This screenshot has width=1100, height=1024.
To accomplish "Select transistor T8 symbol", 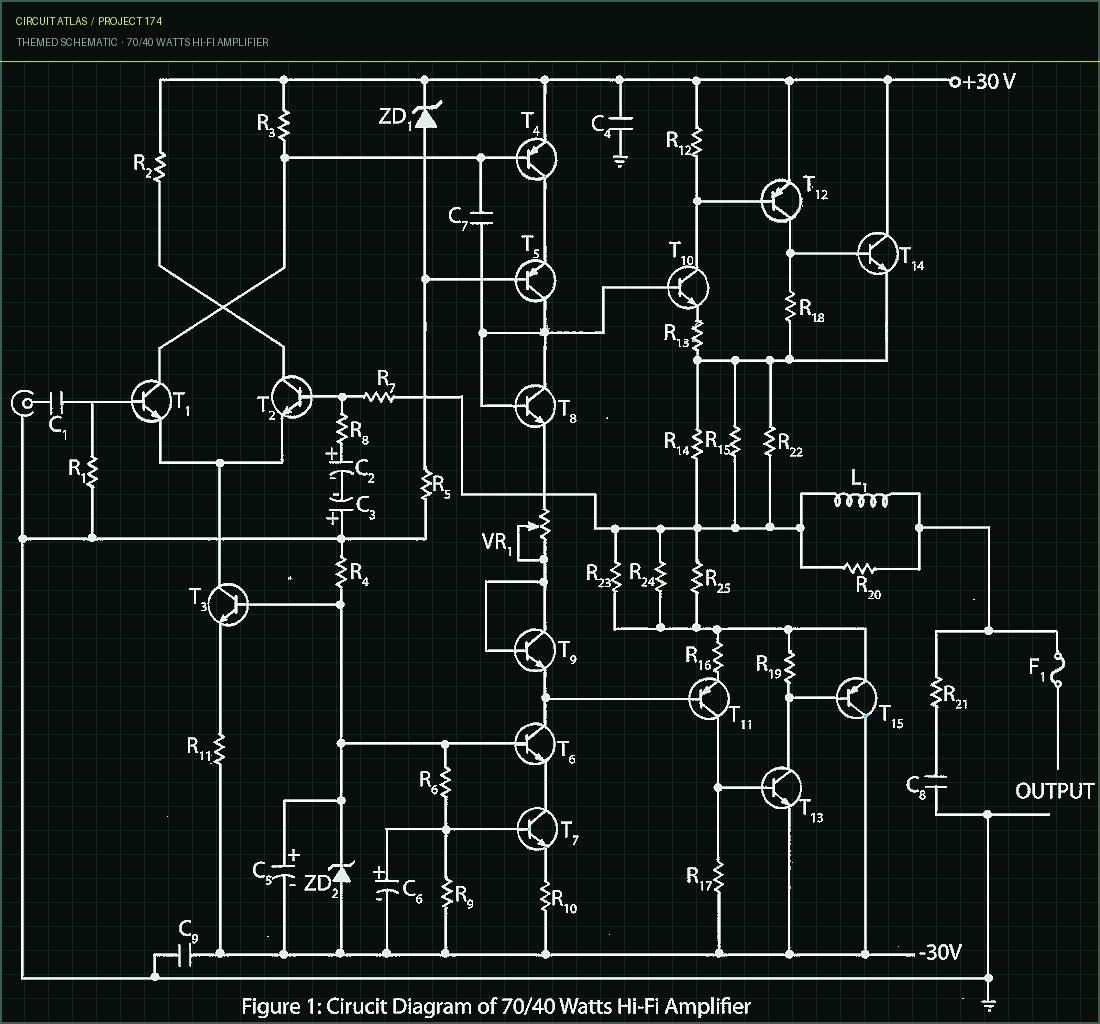I will pos(535,405).
